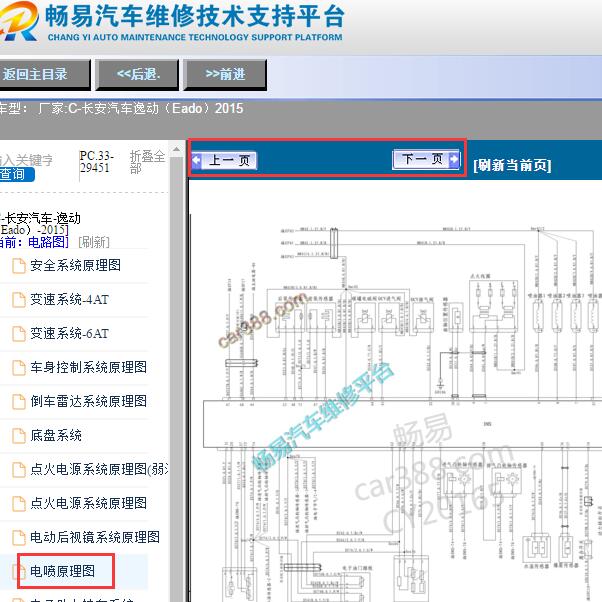Open 车身控制系统原理图 entry
The height and width of the screenshot is (602, 602).
point(88,367)
